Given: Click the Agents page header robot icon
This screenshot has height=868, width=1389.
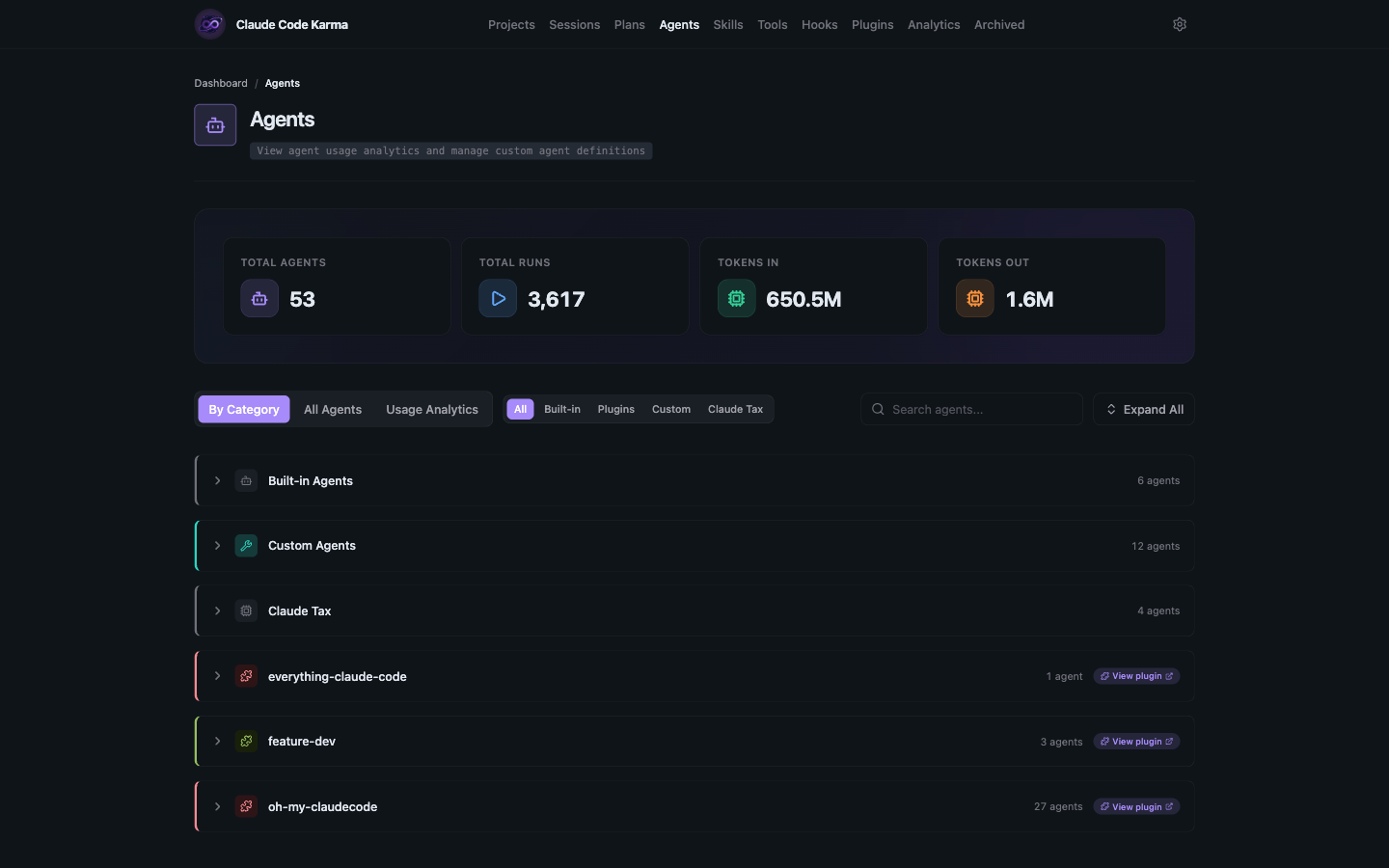Looking at the screenshot, I should [214, 124].
